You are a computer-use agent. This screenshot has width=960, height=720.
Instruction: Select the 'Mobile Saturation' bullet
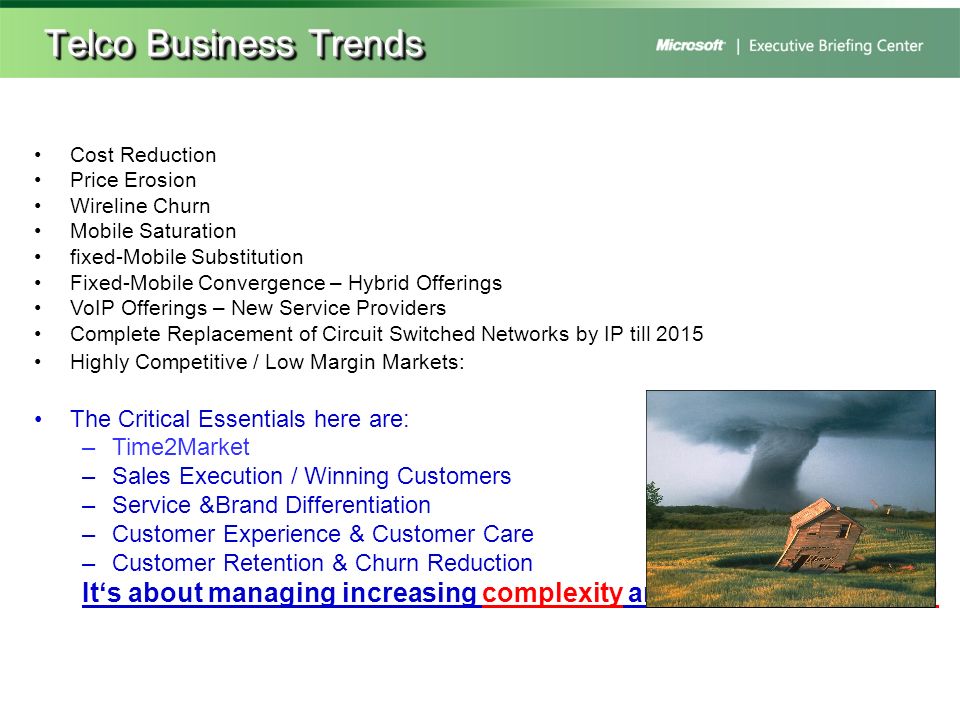pos(153,231)
